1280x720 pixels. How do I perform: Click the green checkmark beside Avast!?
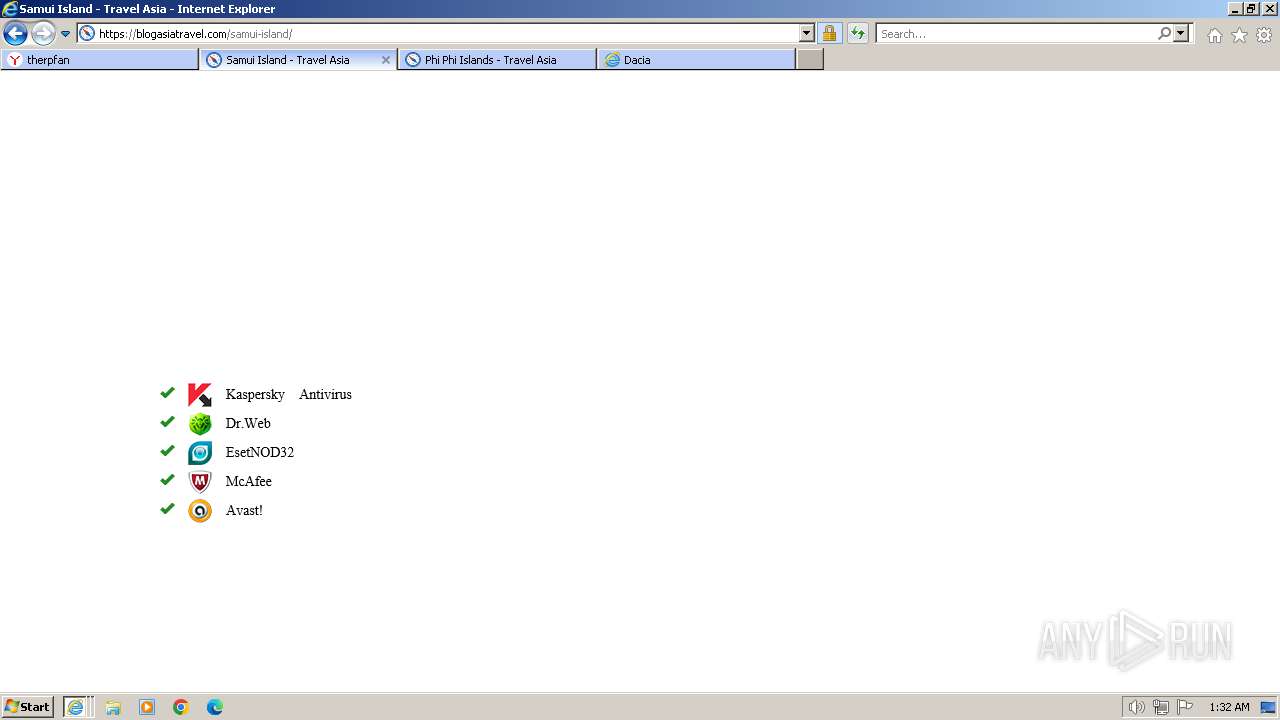pyautogui.click(x=167, y=508)
